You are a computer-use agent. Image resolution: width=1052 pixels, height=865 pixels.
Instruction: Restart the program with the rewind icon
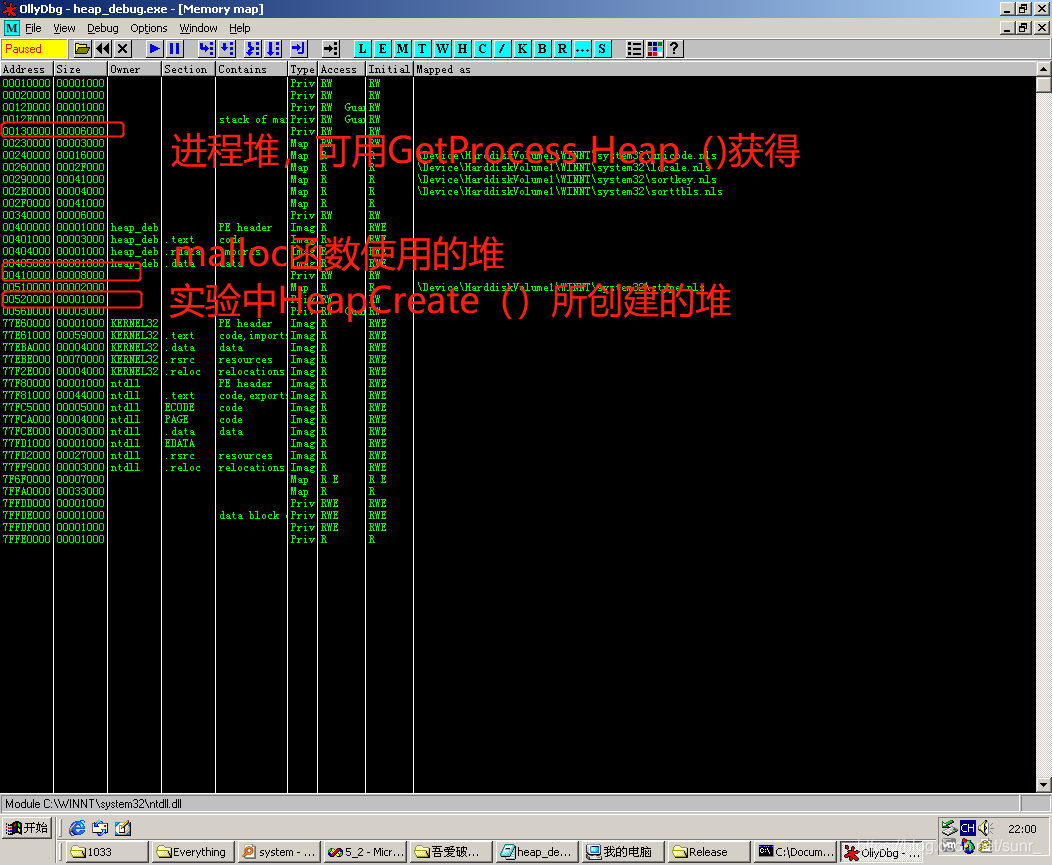pos(103,49)
